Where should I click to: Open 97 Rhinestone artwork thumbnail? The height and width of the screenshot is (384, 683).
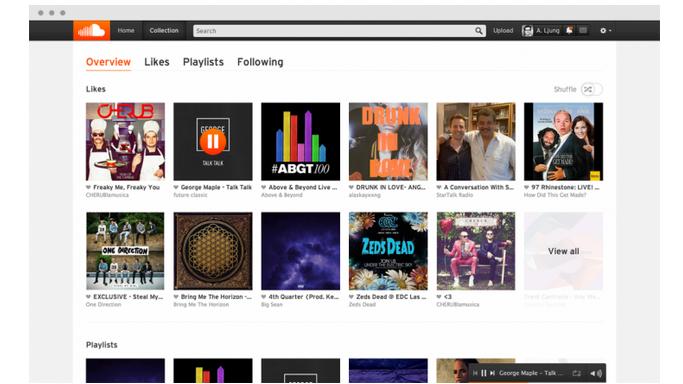pos(563,141)
